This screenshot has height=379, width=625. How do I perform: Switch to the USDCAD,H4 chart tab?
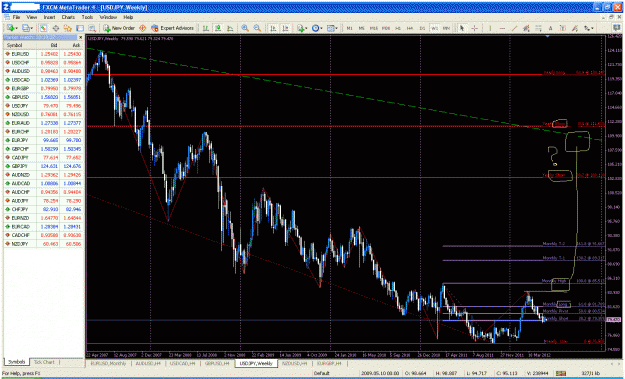182,363
